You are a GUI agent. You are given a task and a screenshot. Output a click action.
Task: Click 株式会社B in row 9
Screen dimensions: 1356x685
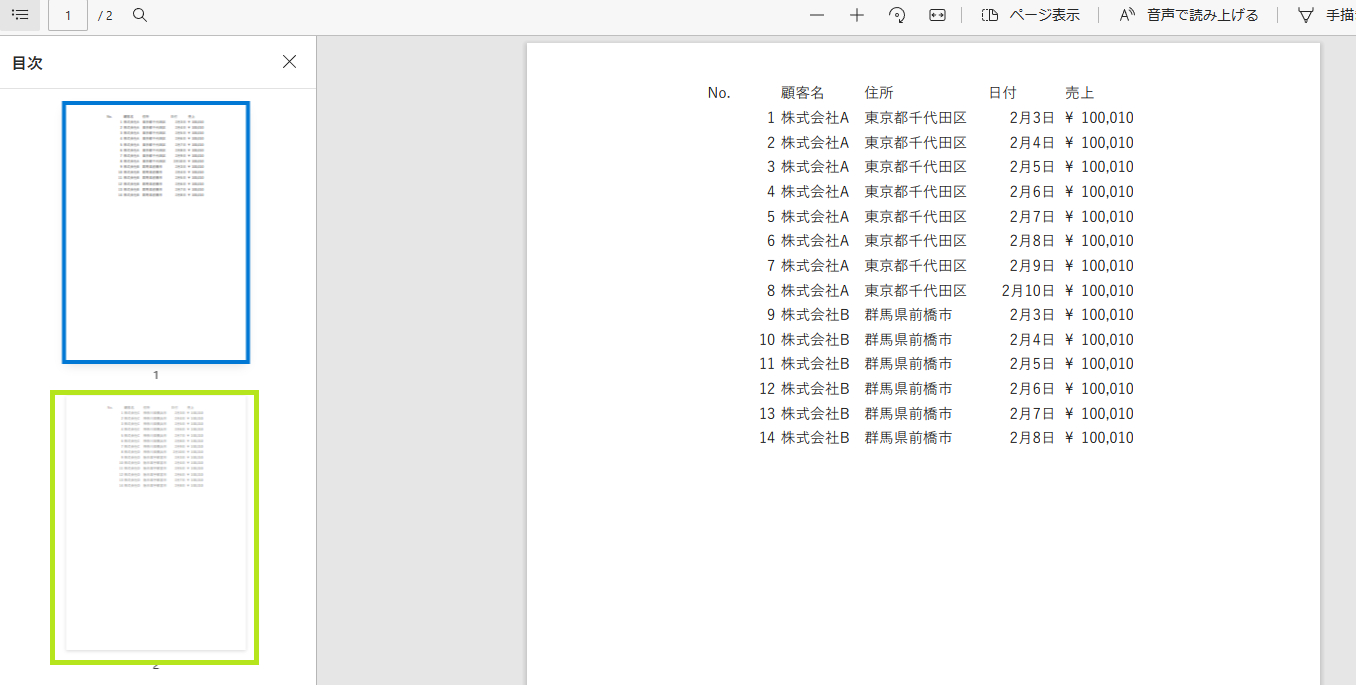click(x=815, y=315)
